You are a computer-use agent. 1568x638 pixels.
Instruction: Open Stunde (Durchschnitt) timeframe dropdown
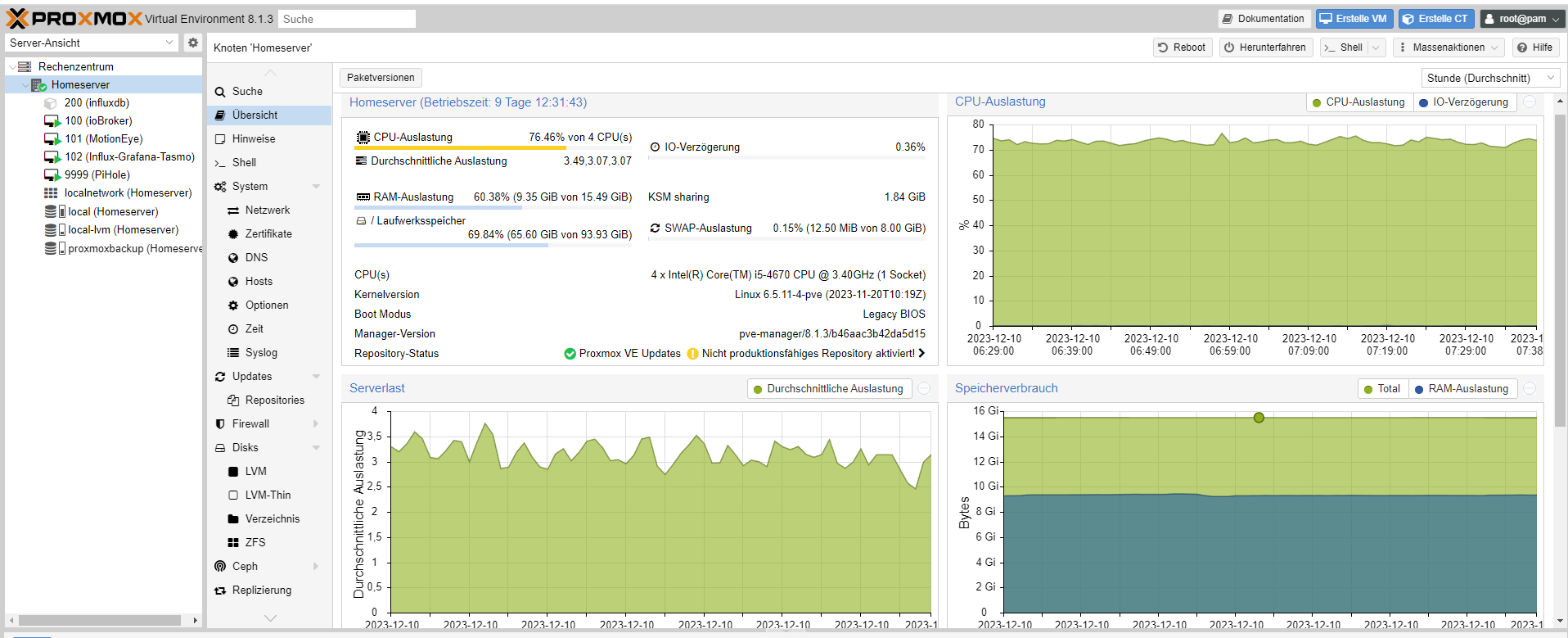tap(1491, 78)
